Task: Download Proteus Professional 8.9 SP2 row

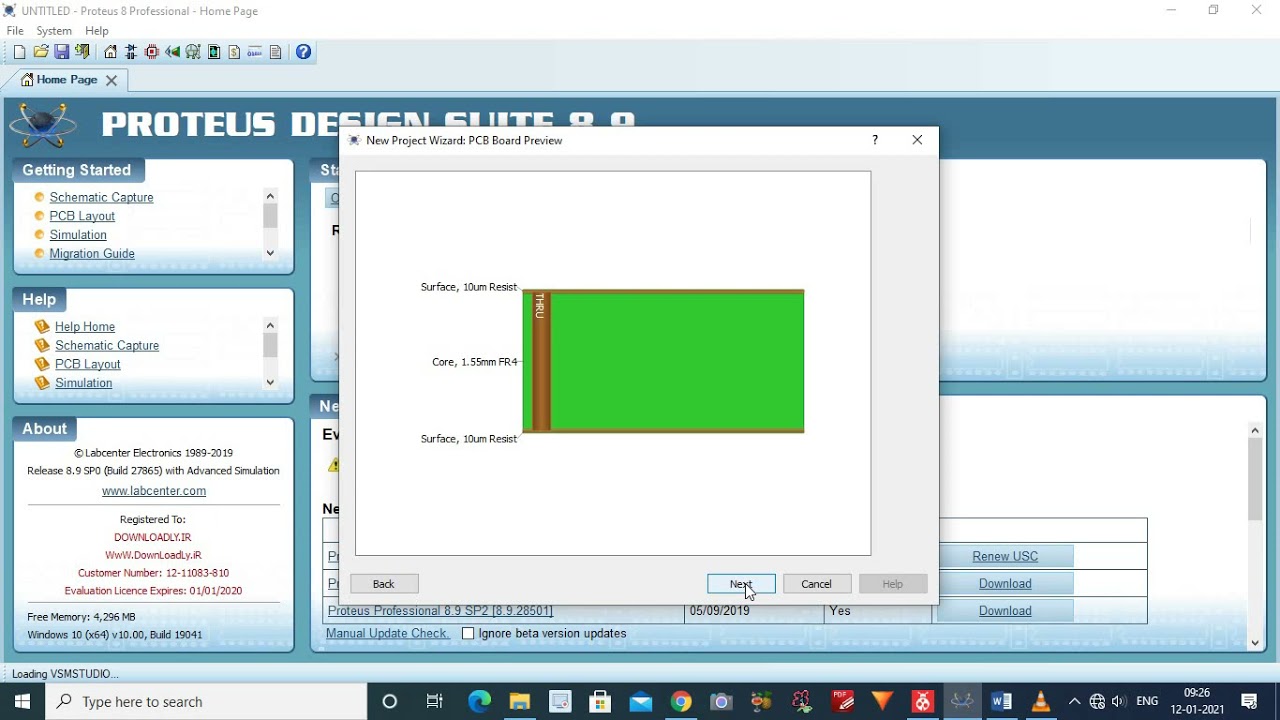Action: 1005,611
